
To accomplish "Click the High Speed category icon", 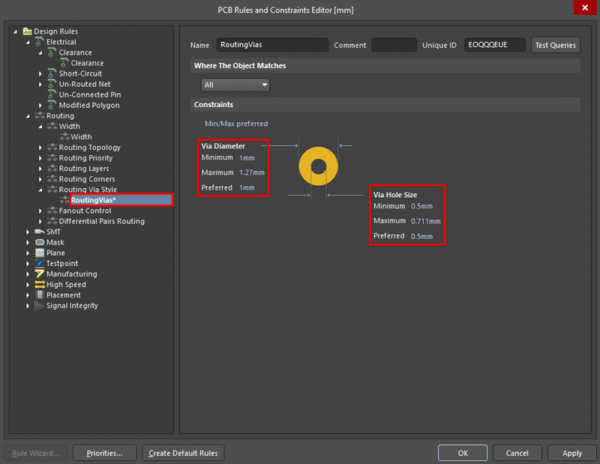I will tap(39, 285).
